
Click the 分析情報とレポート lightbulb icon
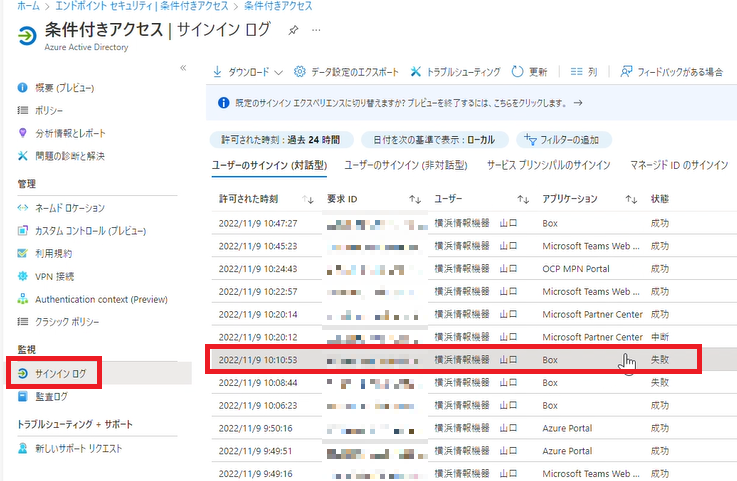22,133
